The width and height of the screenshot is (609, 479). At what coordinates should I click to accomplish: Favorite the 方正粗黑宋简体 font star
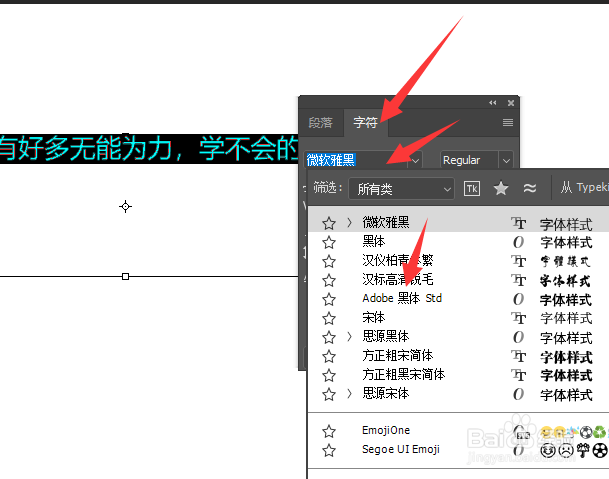329,375
